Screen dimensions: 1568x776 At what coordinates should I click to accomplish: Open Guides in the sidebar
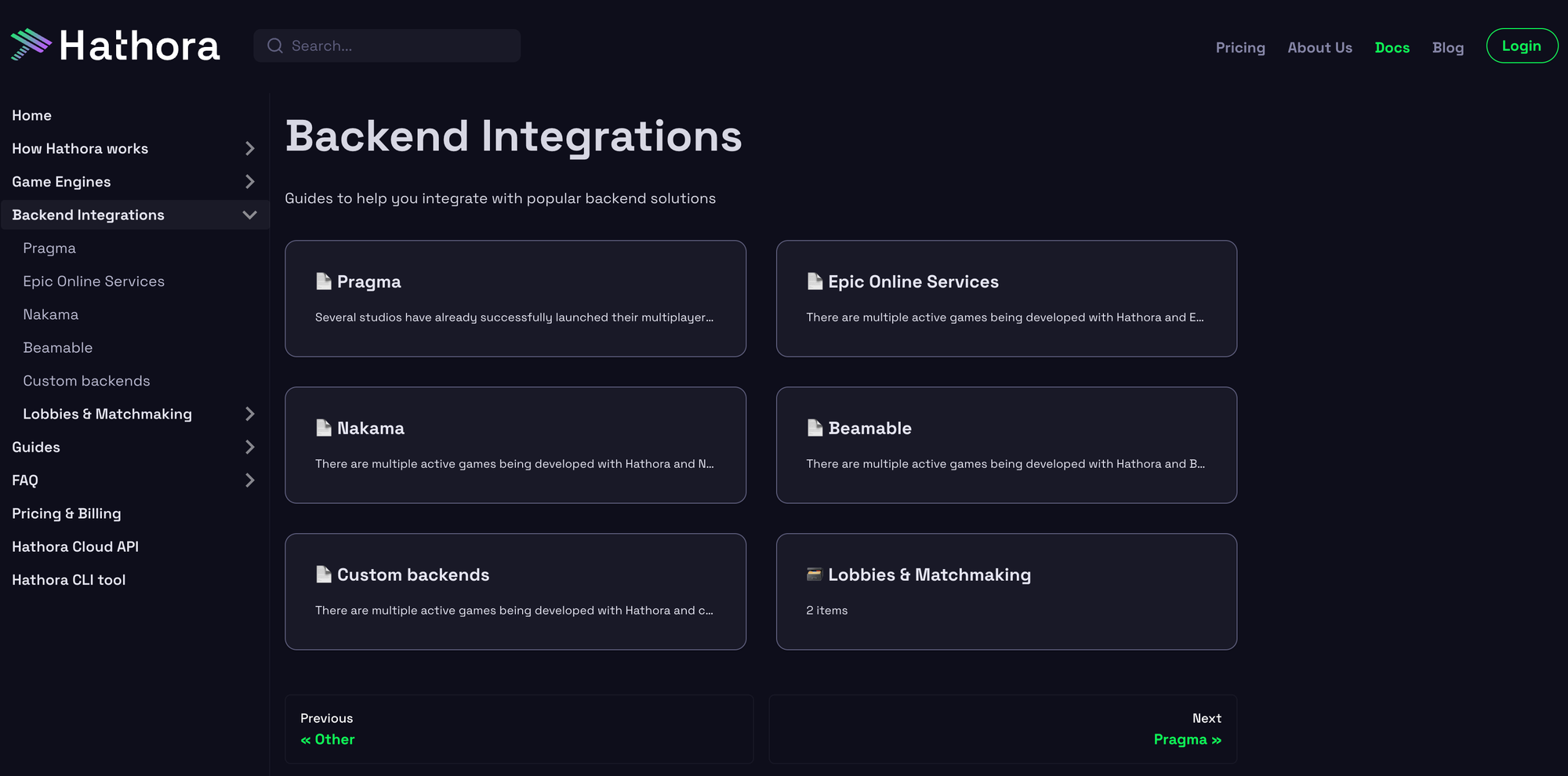(36, 447)
